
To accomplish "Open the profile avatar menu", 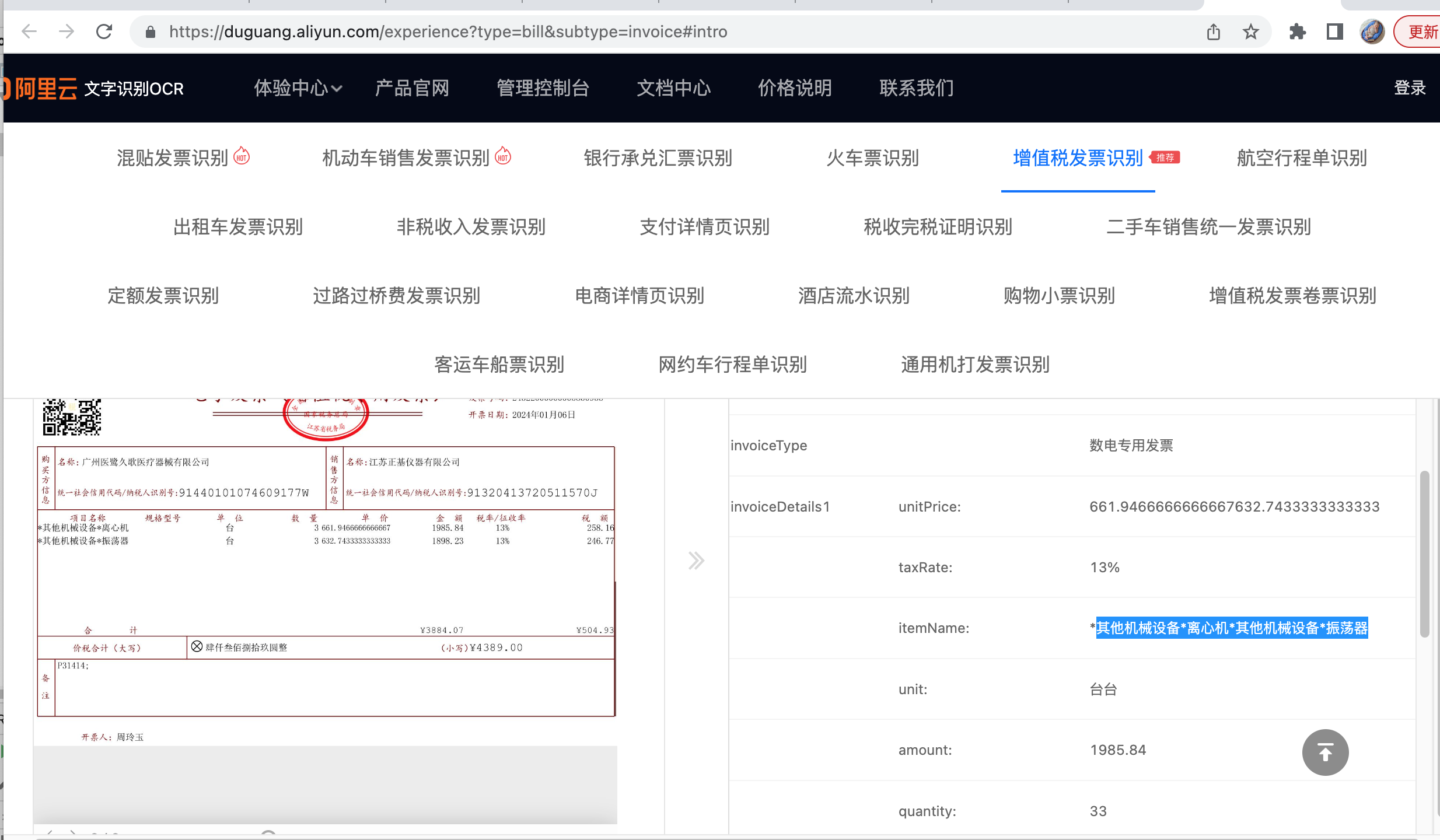I will pos(1372,32).
